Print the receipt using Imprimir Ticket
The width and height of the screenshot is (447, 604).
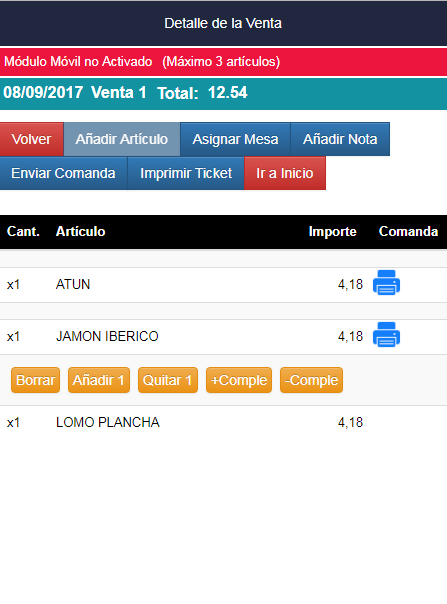click(186, 173)
